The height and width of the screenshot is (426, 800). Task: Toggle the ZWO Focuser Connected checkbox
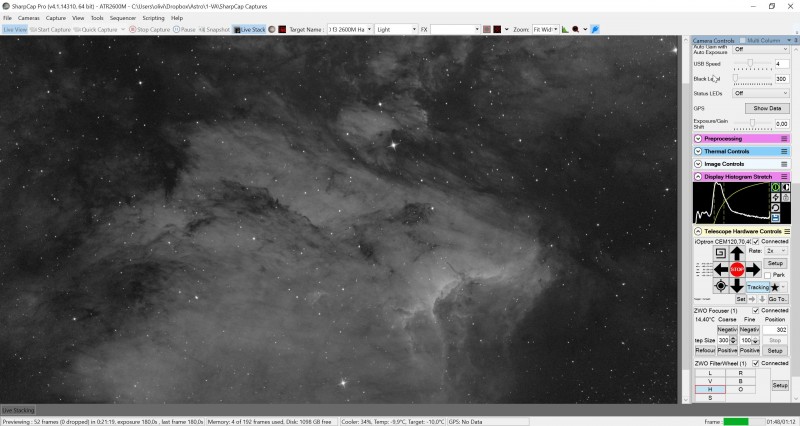coord(756,310)
